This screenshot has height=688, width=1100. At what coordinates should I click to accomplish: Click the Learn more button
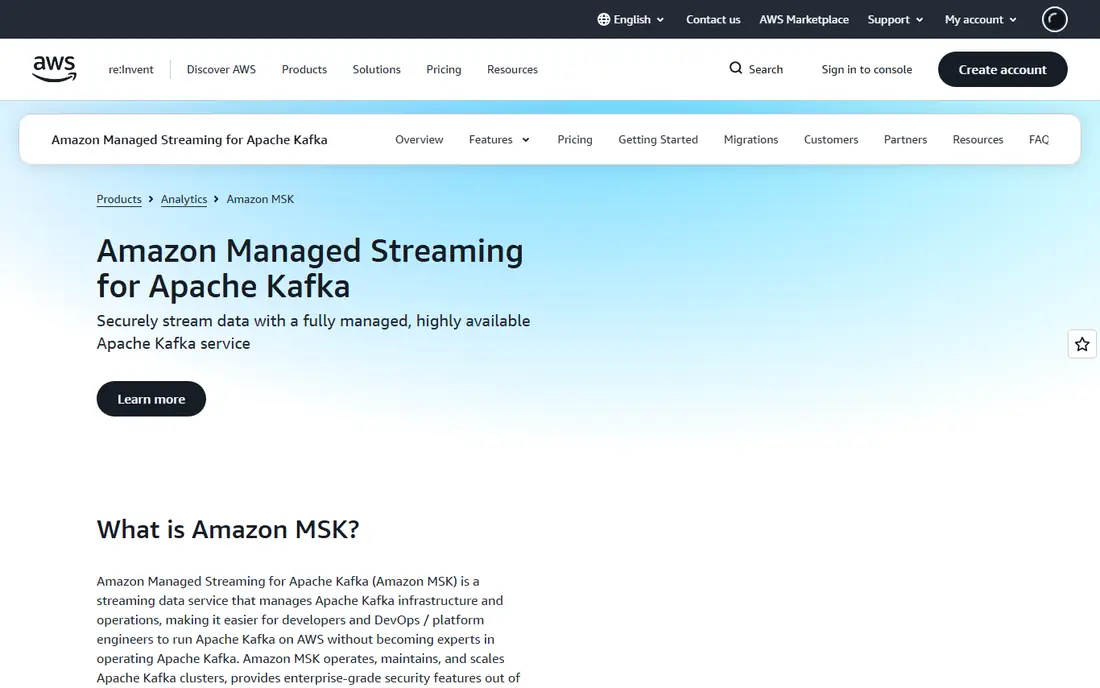pos(151,399)
